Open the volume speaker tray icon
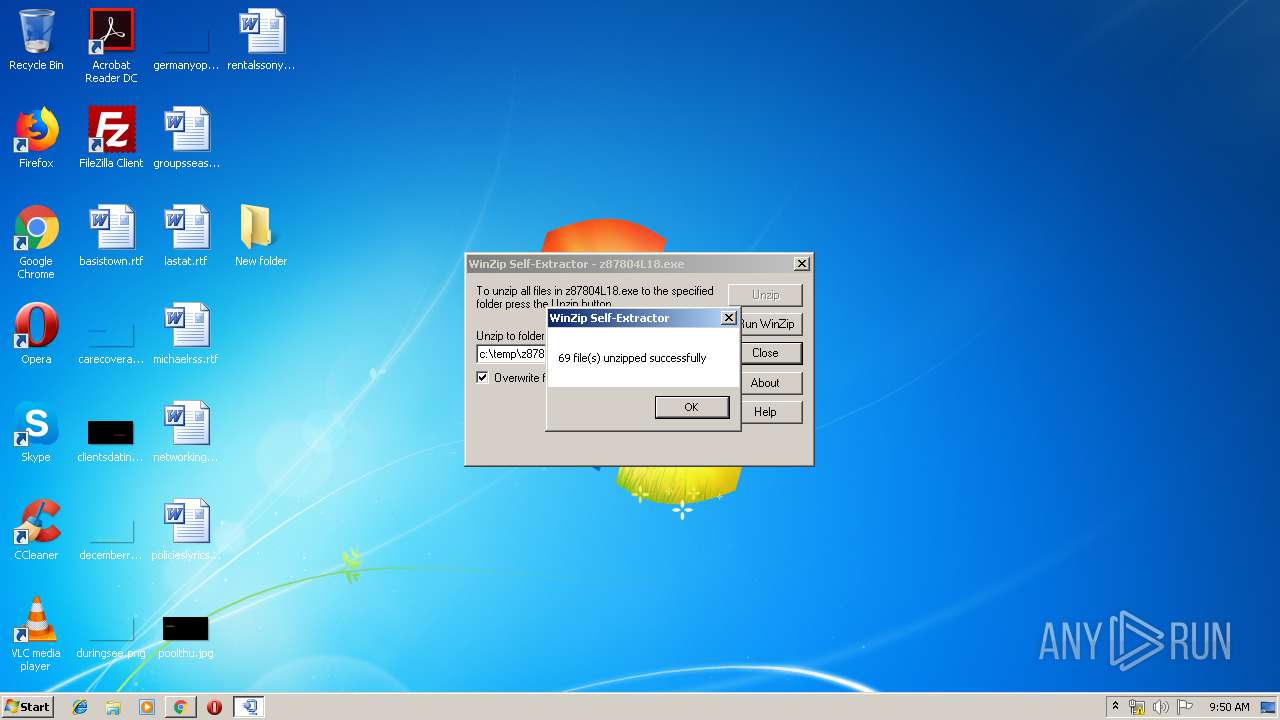1280x720 pixels. pos(1161,707)
